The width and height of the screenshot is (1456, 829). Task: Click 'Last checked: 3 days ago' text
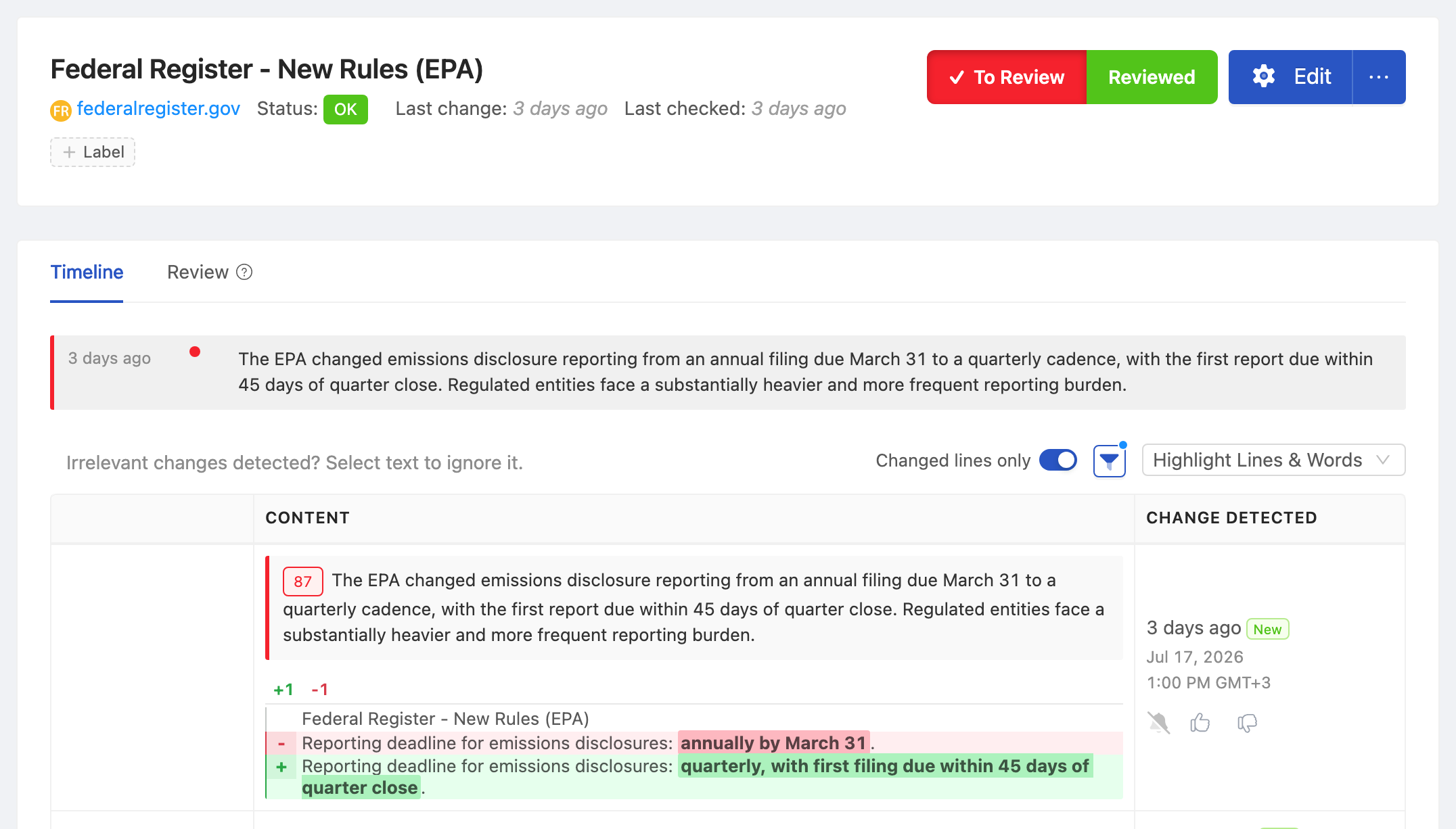pyautogui.click(x=735, y=109)
